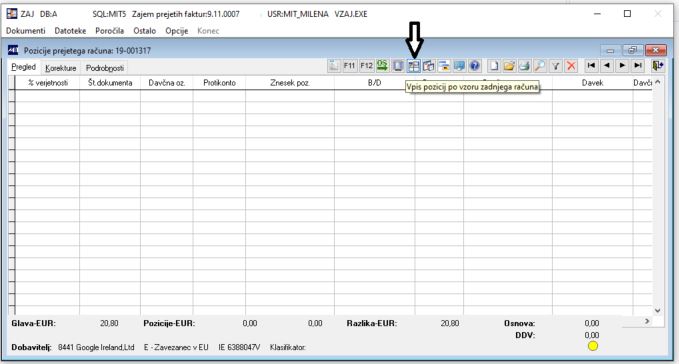Viewport: 679px width, 364px height.
Task: Delete record with red X icon
Action: tap(571, 66)
